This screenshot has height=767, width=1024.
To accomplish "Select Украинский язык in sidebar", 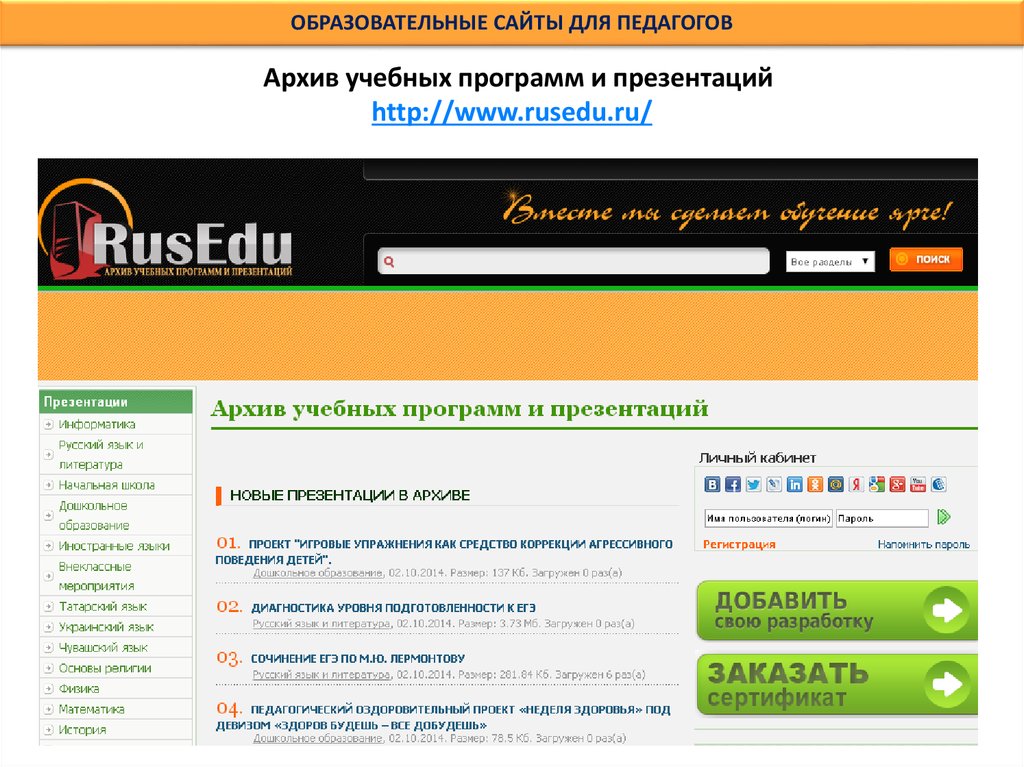I will [106, 627].
